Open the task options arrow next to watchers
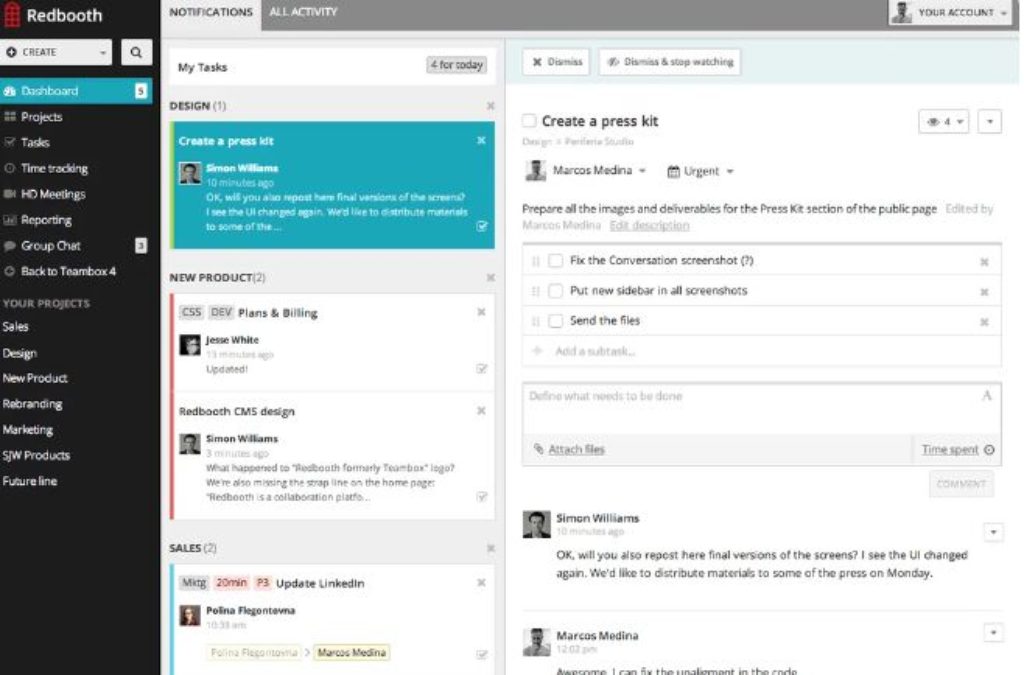Image resolution: width=1024 pixels, height=675 pixels. tap(989, 121)
